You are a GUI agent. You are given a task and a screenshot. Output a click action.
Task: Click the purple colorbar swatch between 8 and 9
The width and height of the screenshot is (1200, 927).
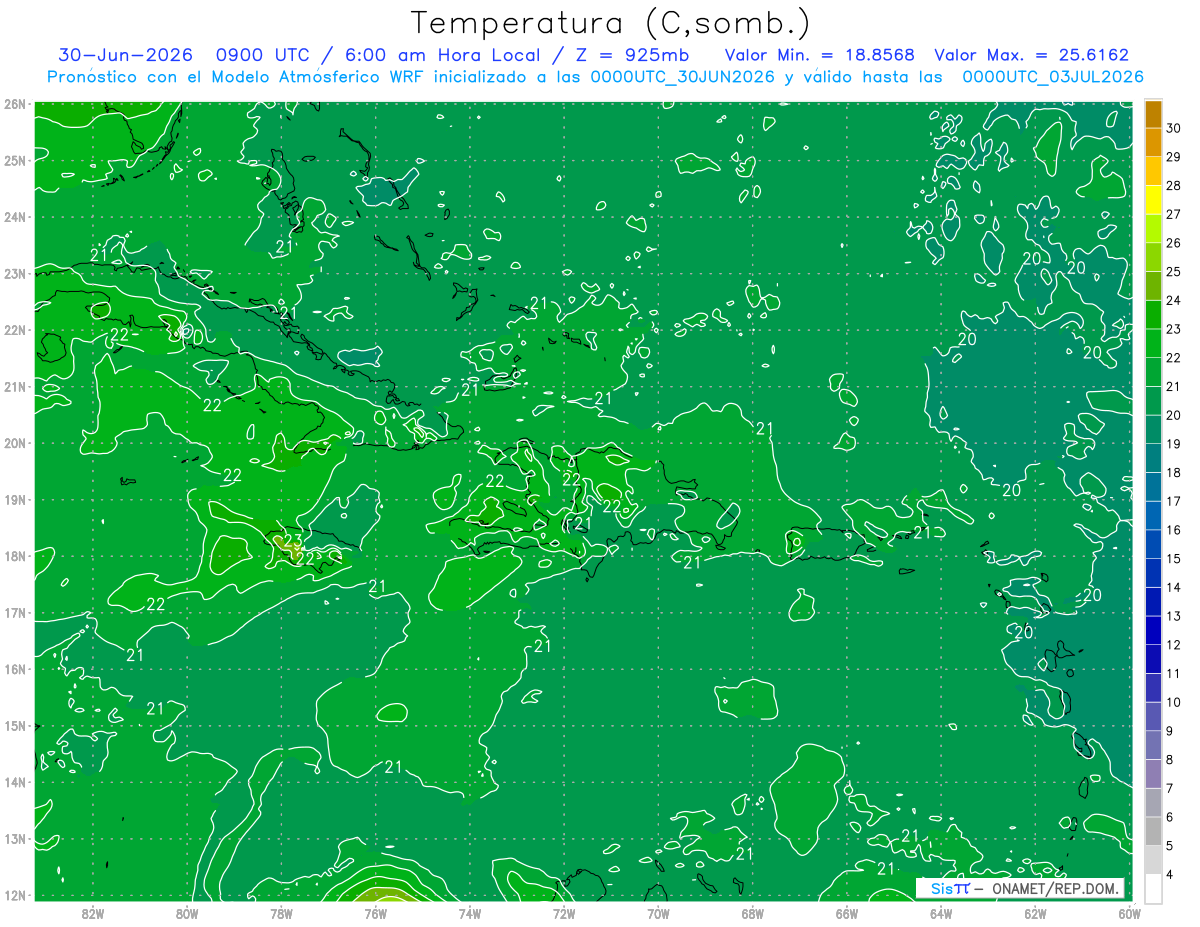tap(1153, 745)
